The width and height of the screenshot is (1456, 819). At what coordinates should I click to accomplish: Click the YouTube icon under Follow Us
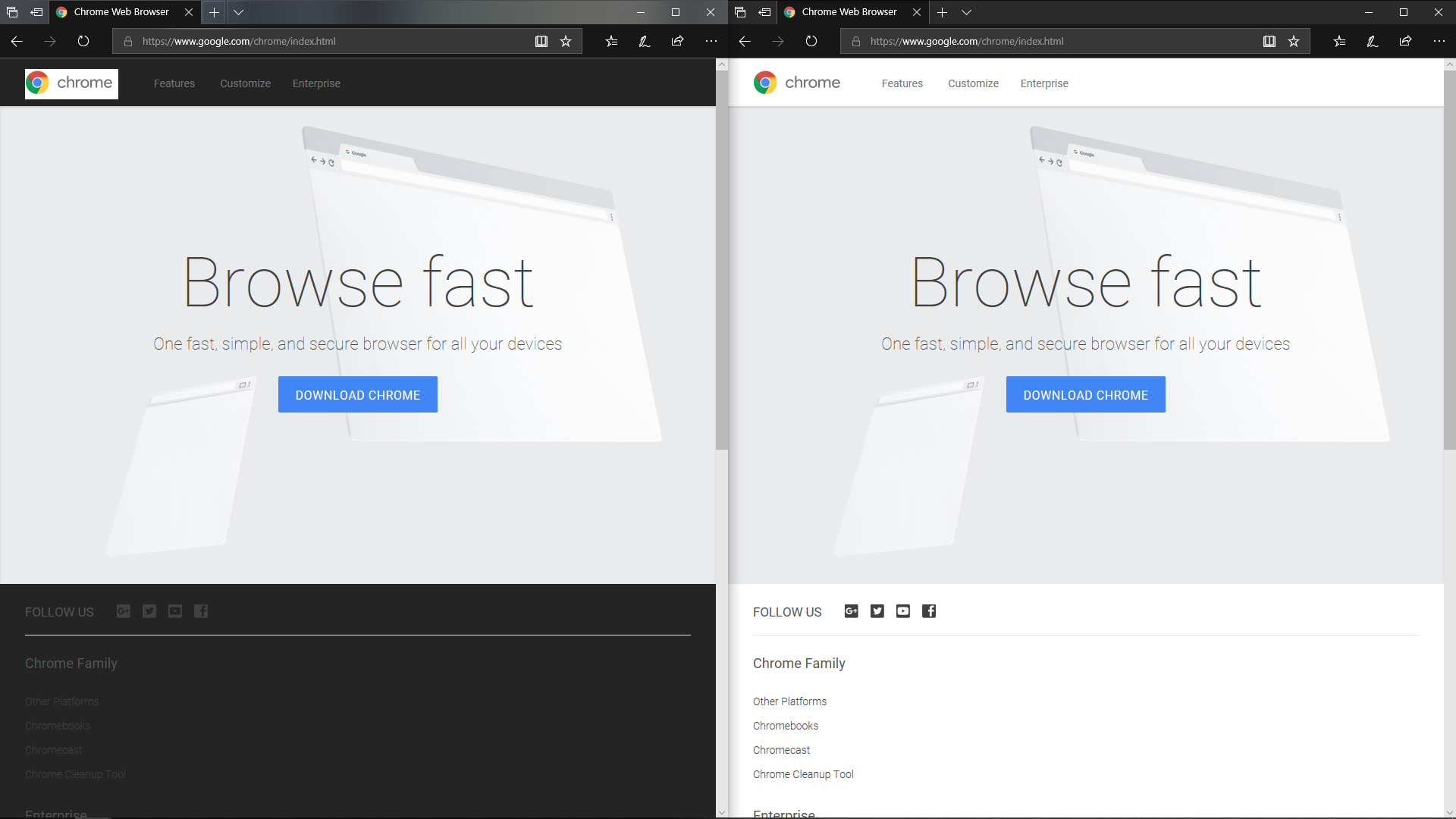click(174, 611)
